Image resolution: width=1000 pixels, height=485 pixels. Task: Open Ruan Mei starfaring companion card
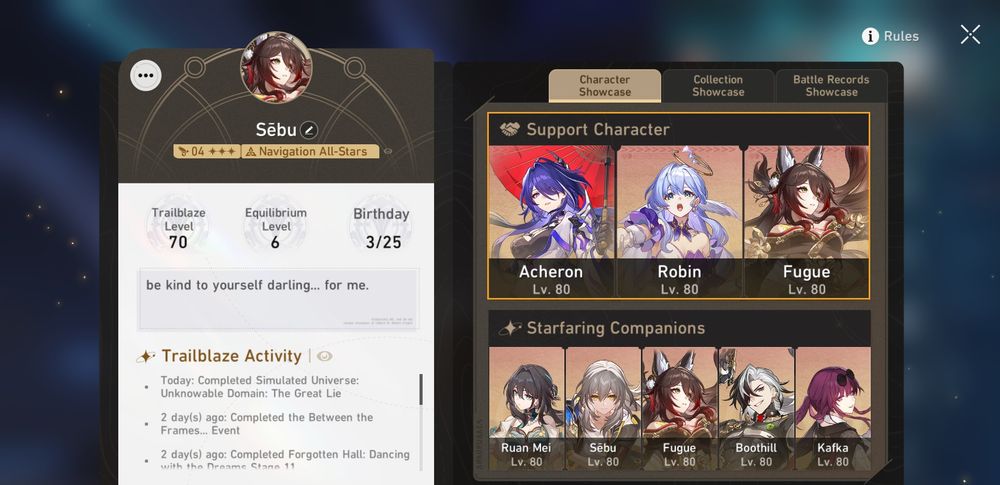pos(526,408)
